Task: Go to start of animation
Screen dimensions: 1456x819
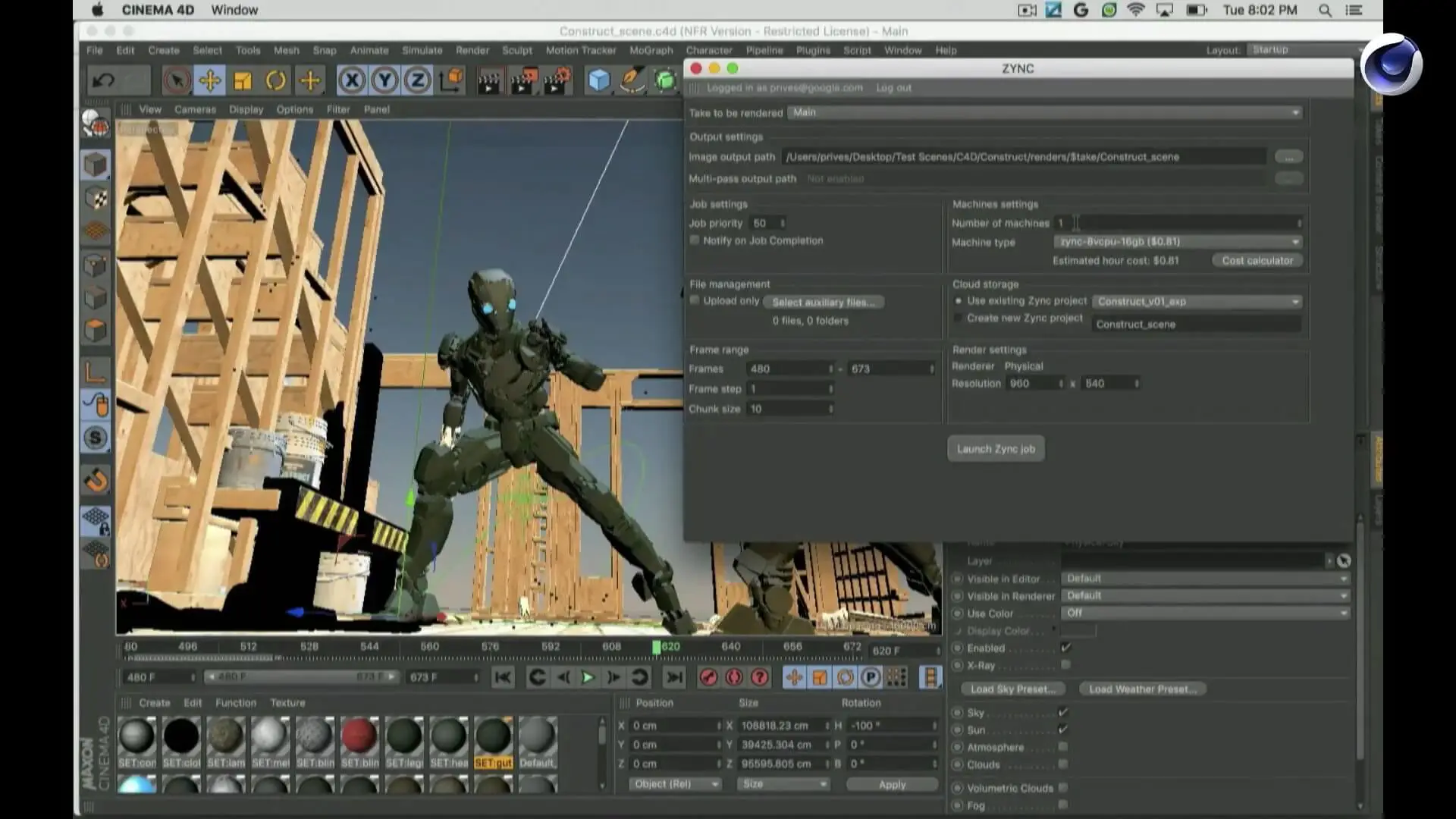Action: [x=502, y=677]
